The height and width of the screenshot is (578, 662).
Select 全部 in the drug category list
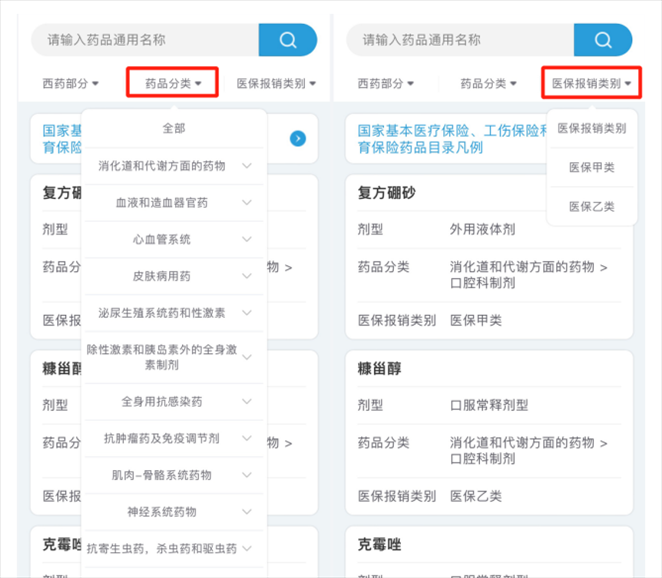click(174, 128)
